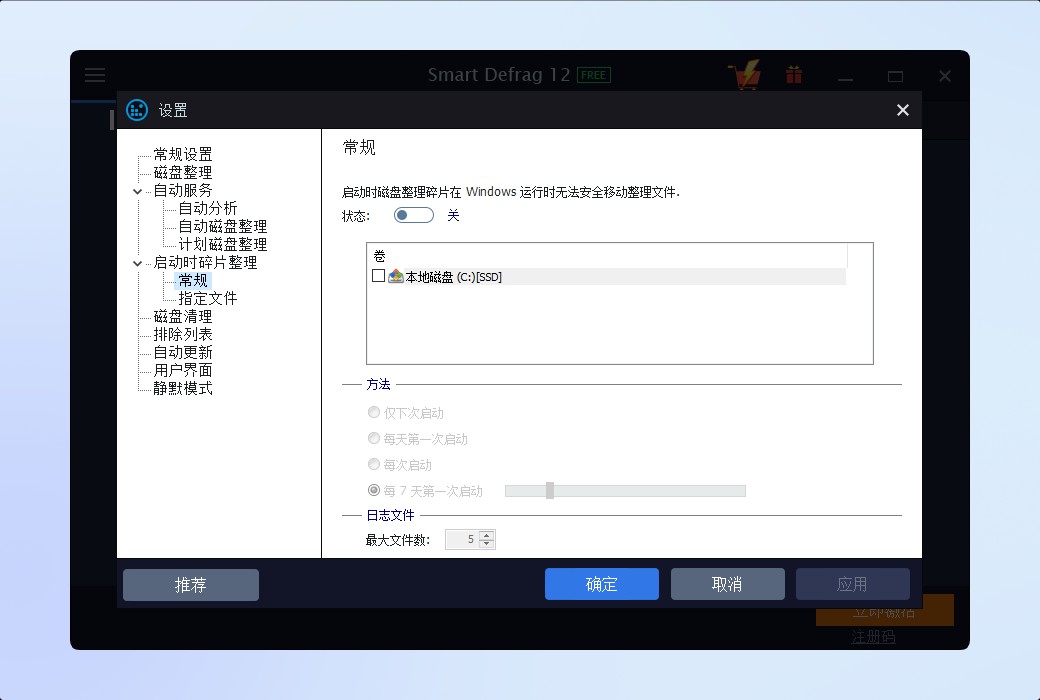Open 指定文件 settings page
This screenshot has width=1040, height=700.
[x=208, y=299]
